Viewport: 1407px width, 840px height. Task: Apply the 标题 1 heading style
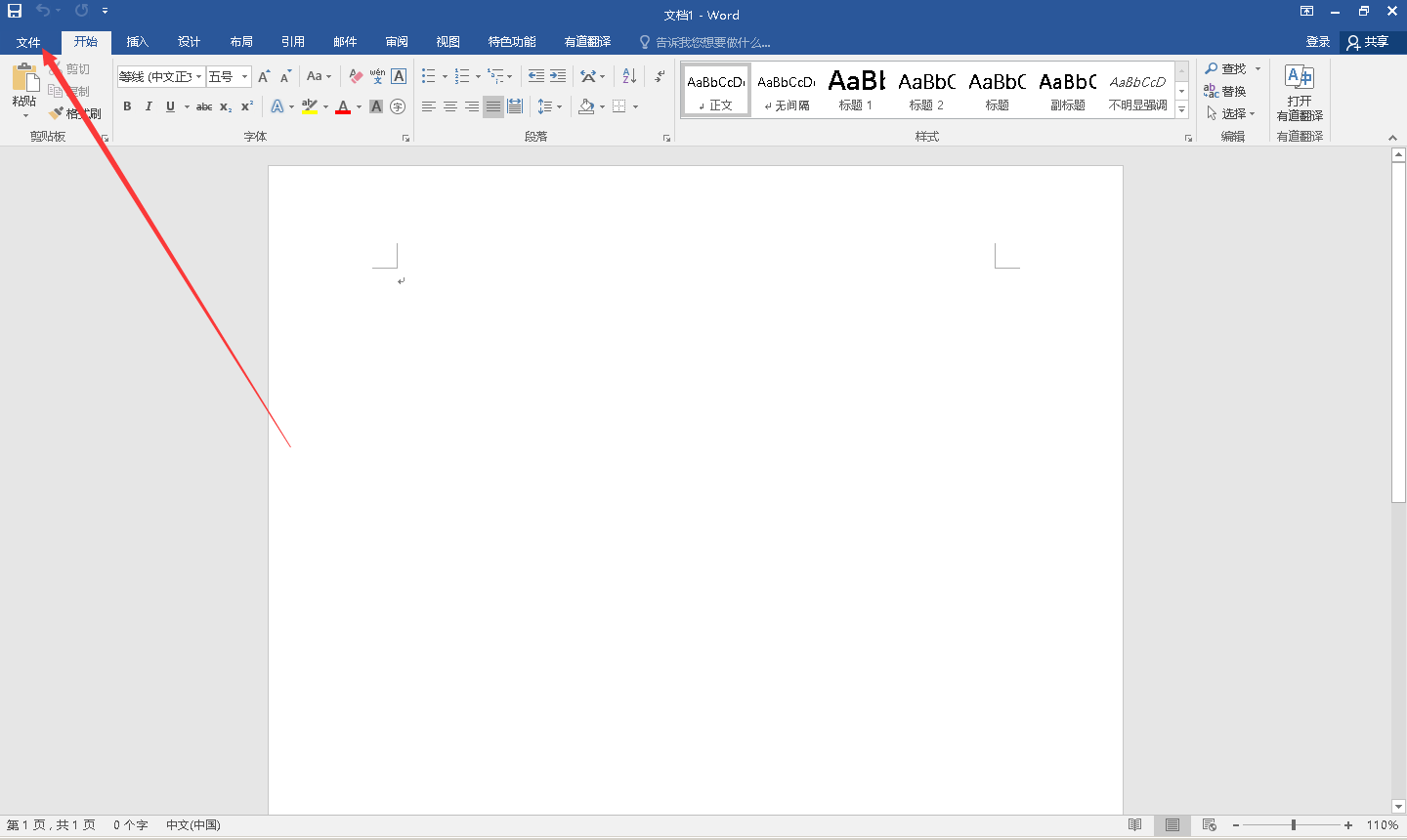coord(857,90)
